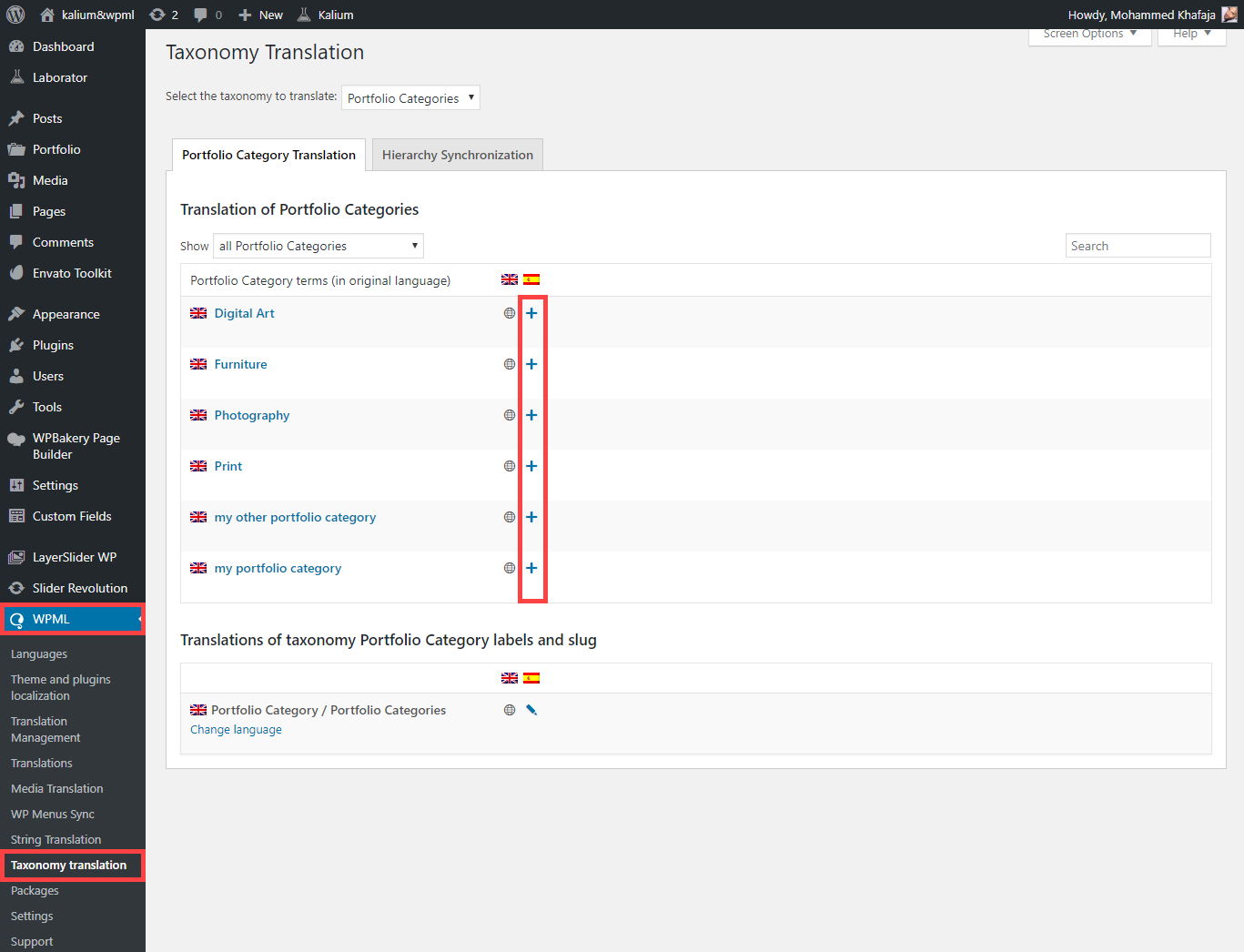The height and width of the screenshot is (952, 1244).
Task: Click plus icon in Photography row
Action: pos(531,415)
